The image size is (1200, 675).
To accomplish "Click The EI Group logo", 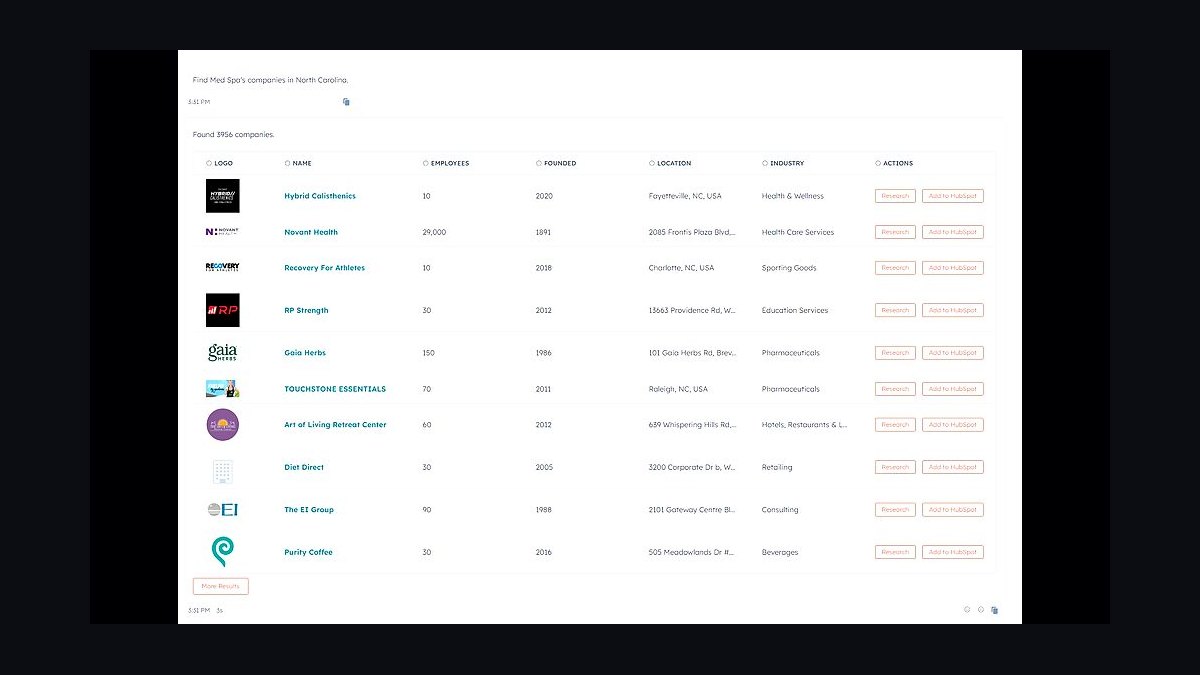I will click(223, 510).
